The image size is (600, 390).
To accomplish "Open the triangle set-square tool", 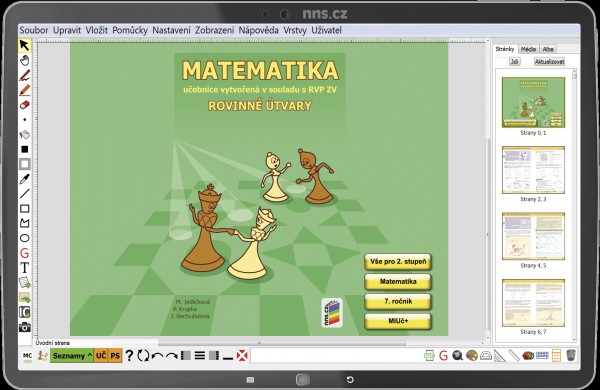I will coord(500,356).
